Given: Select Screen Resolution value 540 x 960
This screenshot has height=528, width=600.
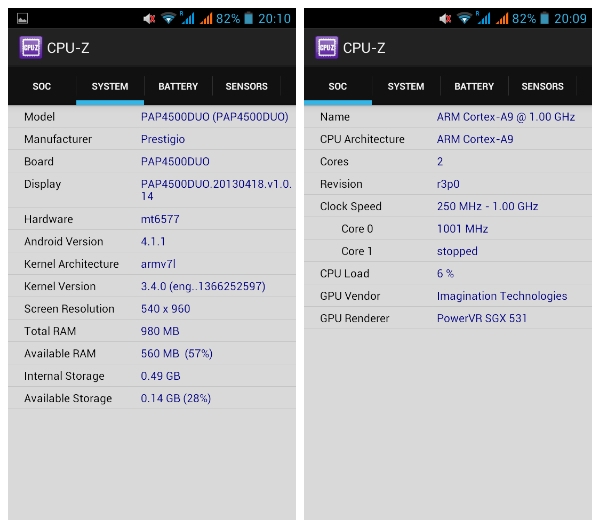Looking at the screenshot, I should (165, 308).
